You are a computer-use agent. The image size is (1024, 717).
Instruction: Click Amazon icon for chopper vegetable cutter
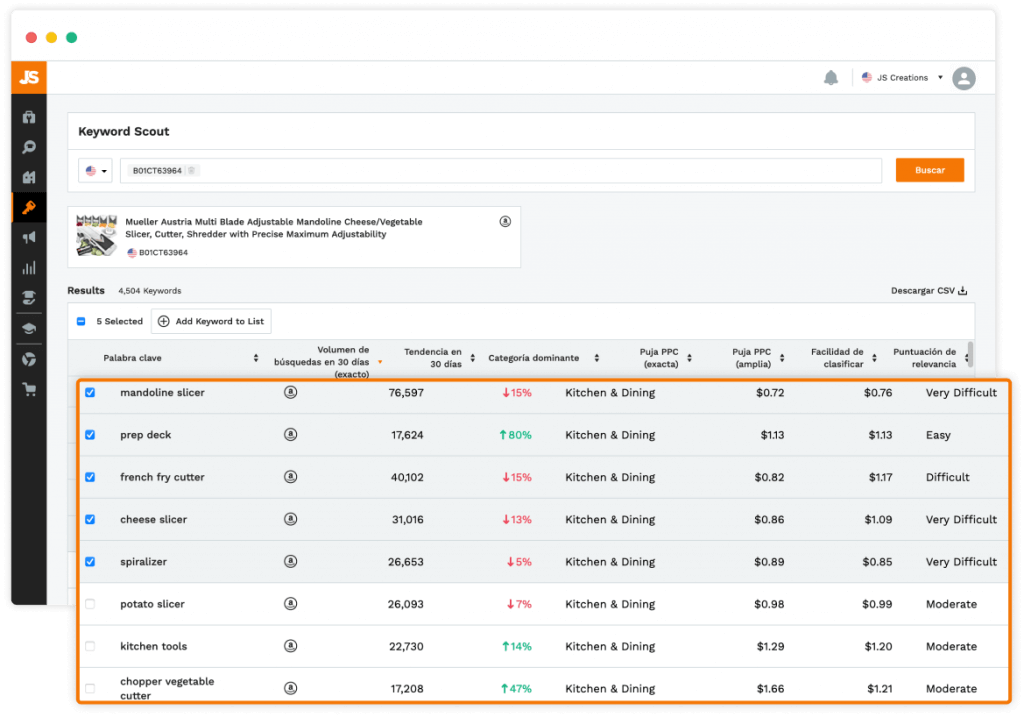click(291, 688)
